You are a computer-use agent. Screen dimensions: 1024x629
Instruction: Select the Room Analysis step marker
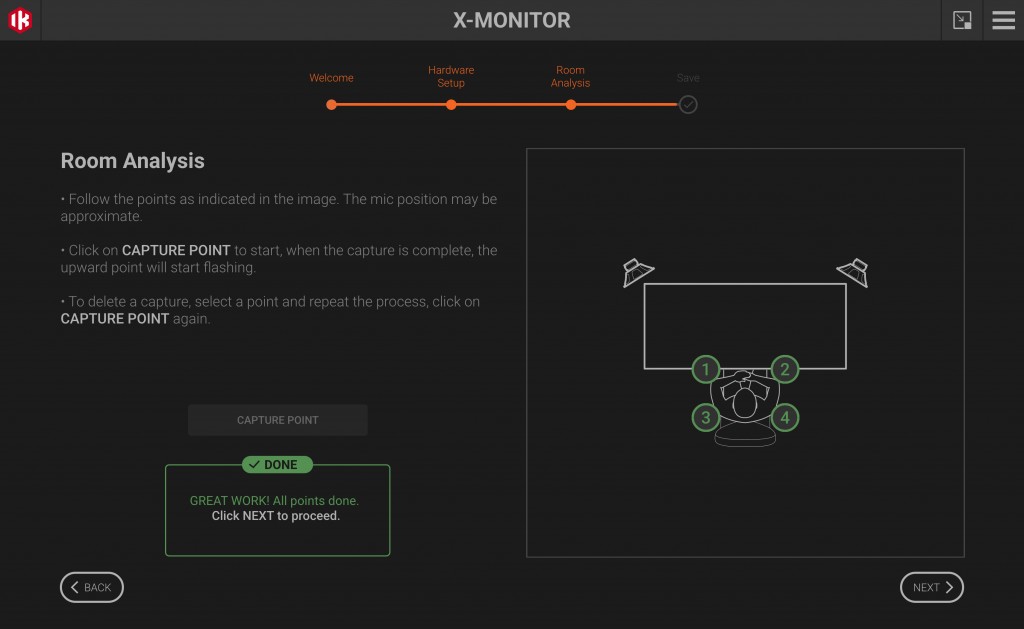point(570,104)
